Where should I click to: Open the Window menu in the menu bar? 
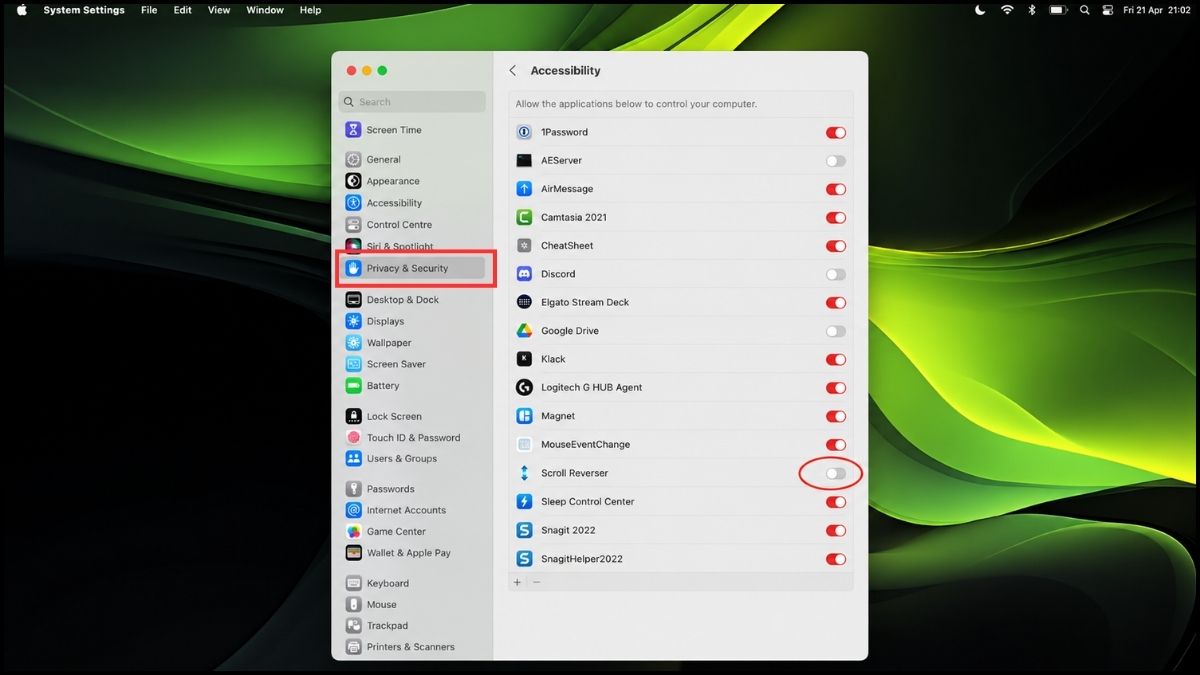point(265,10)
